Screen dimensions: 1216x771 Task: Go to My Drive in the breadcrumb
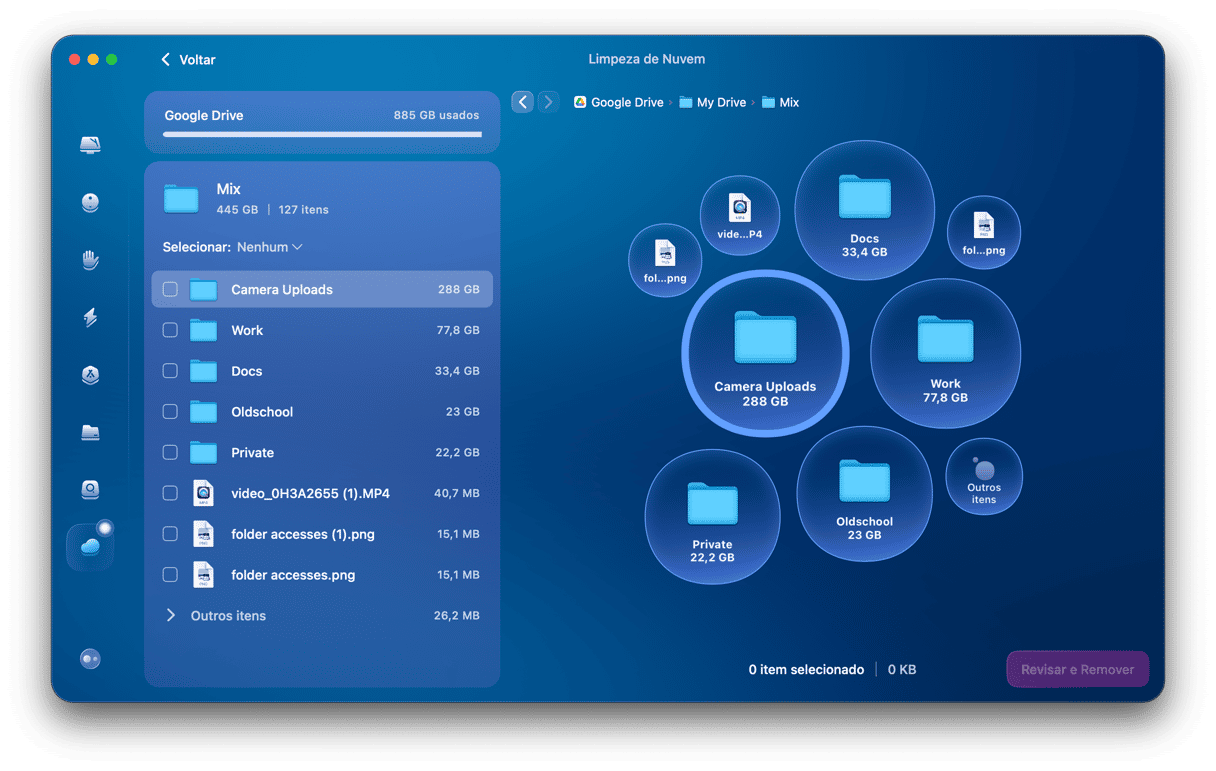point(720,102)
